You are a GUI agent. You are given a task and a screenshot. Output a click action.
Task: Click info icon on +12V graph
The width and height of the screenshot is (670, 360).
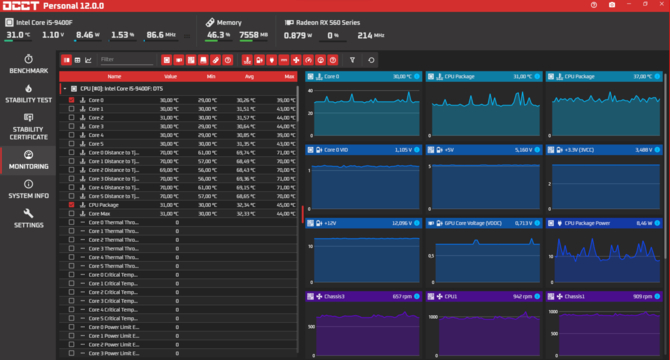[417, 223]
